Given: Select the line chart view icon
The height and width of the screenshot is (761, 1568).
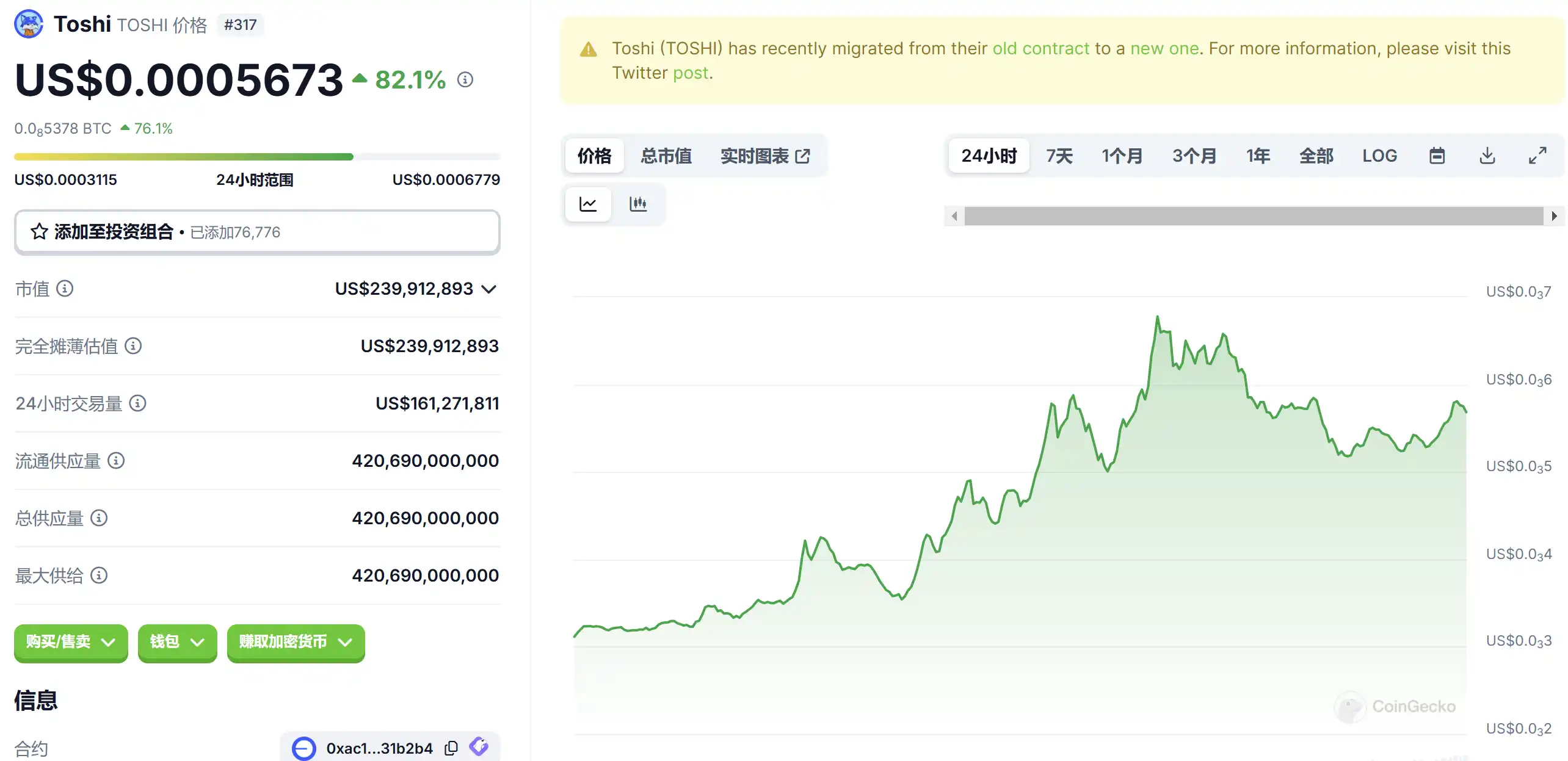Looking at the screenshot, I should click(588, 204).
